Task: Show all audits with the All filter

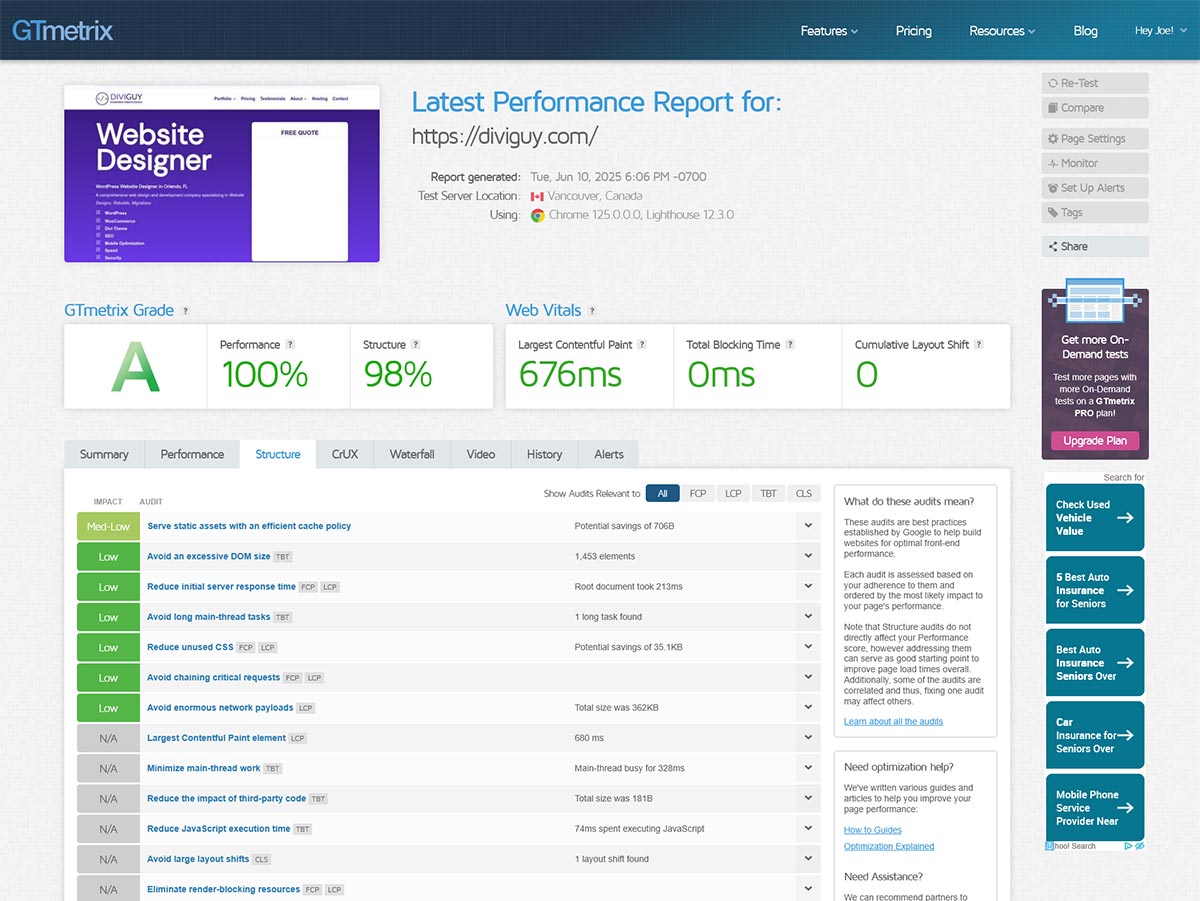Action: pyautogui.click(x=663, y=493)
